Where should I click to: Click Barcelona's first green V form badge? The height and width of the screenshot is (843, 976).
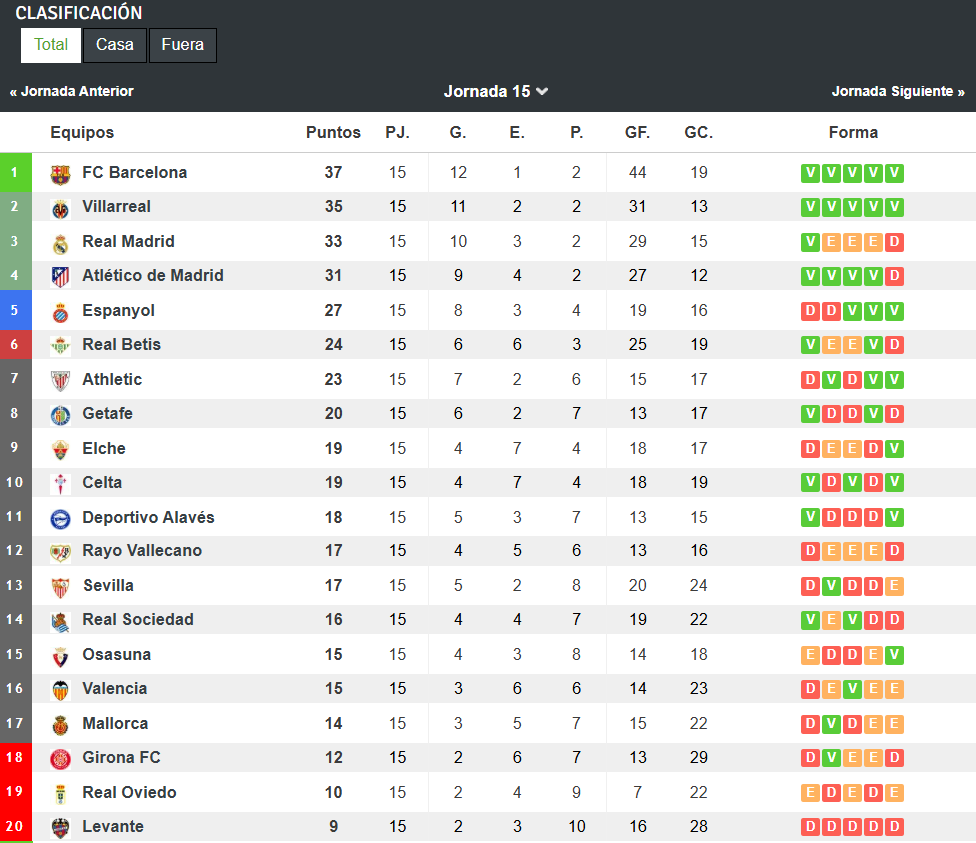[x=810, y=173]
